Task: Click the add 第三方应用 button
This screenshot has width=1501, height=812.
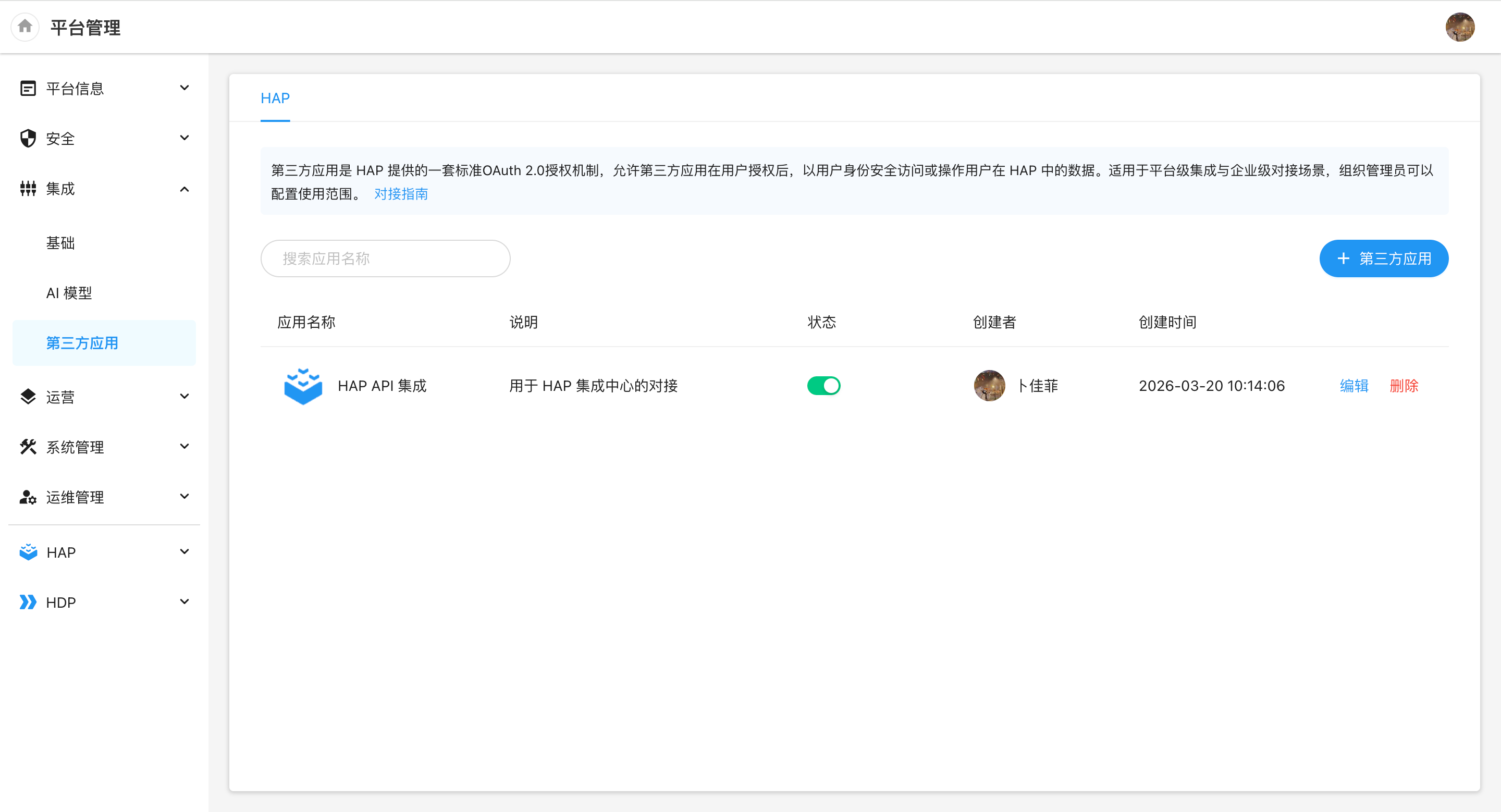Action: tap(1383, 258)
